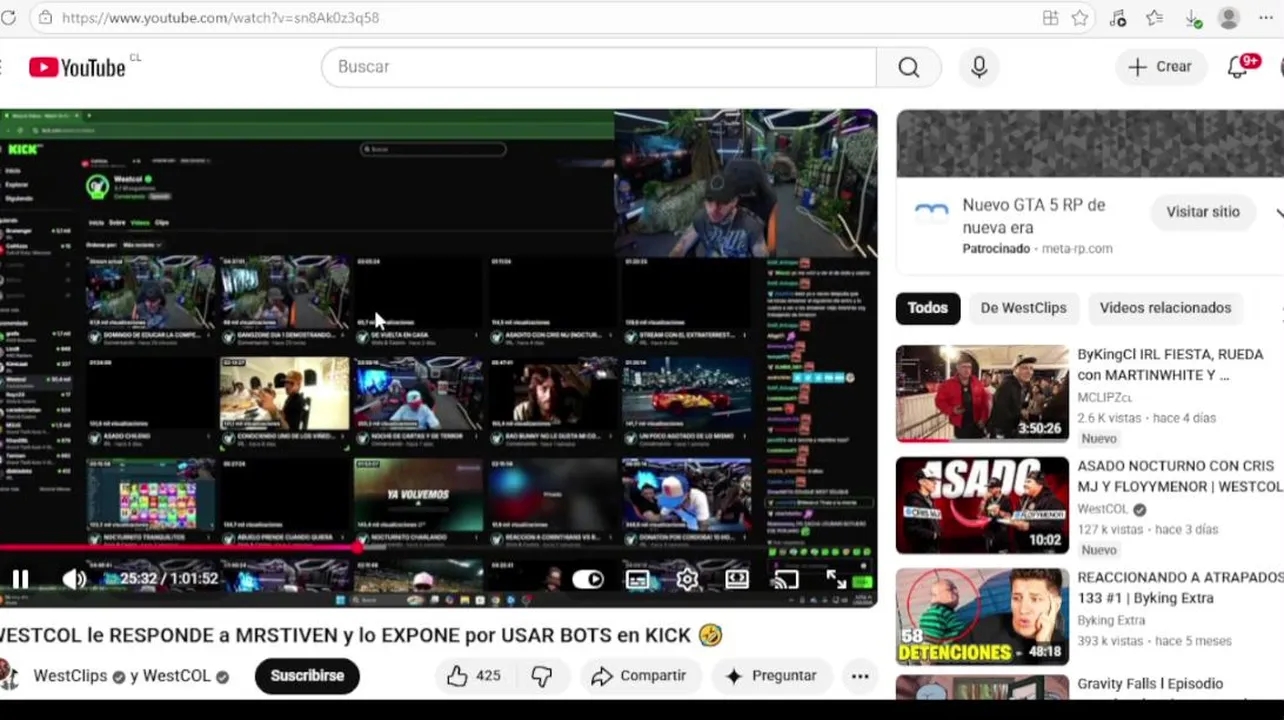1284x720 pixels.
Task: Mute the video volume
Action: pyautogui.click(x=74, y=578)
